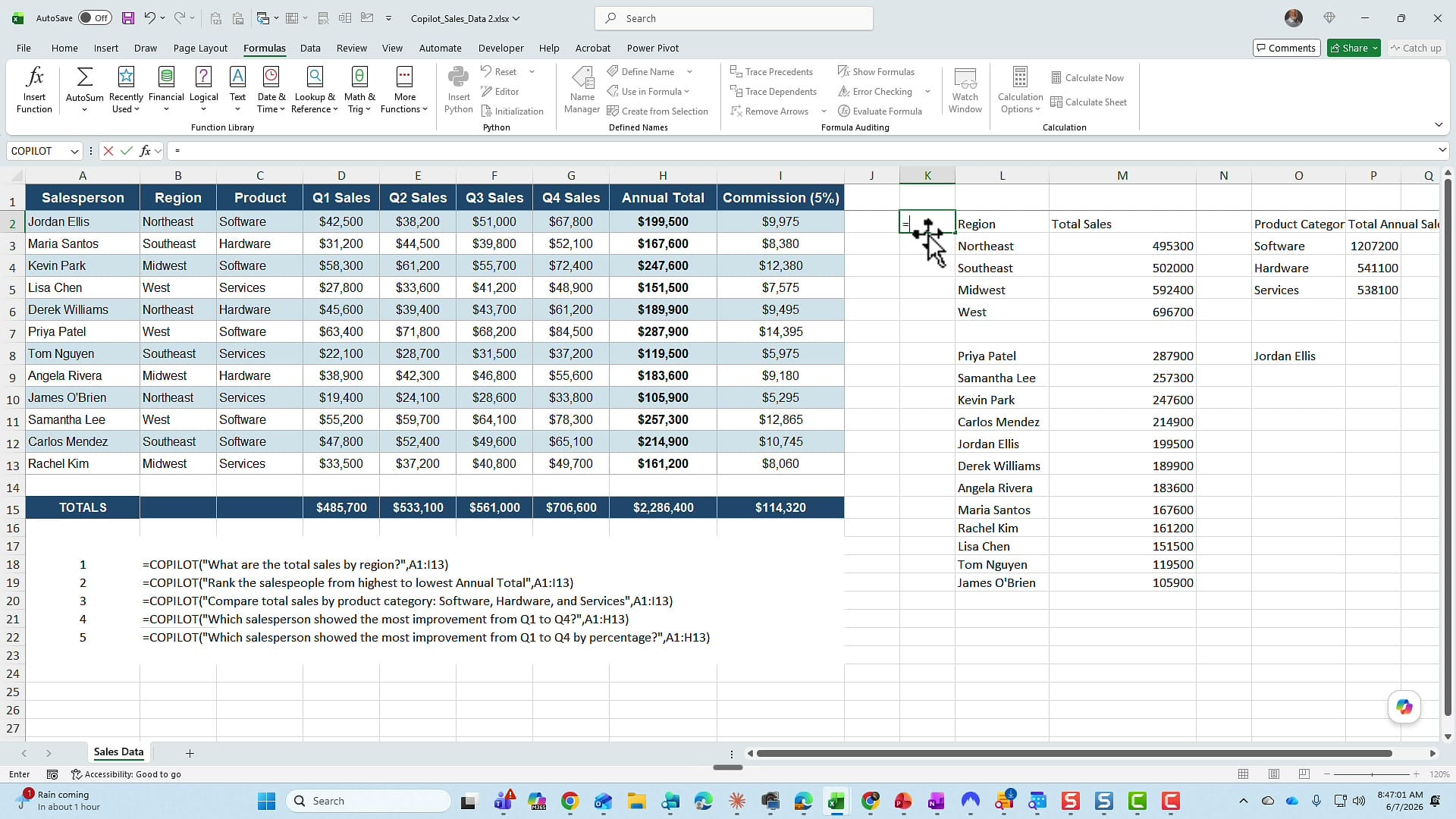Click the Insert Python button

(x=458, y=90)
